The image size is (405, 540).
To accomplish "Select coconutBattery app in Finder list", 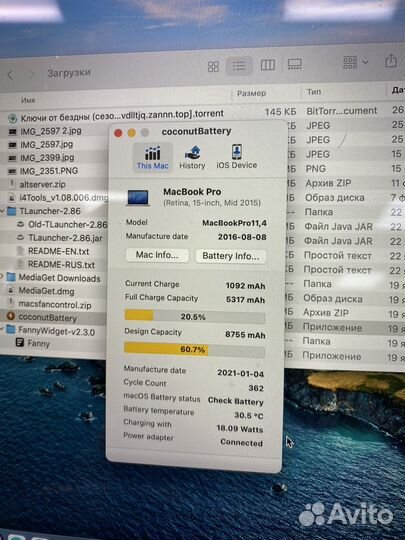I will (x=48, y=318).
